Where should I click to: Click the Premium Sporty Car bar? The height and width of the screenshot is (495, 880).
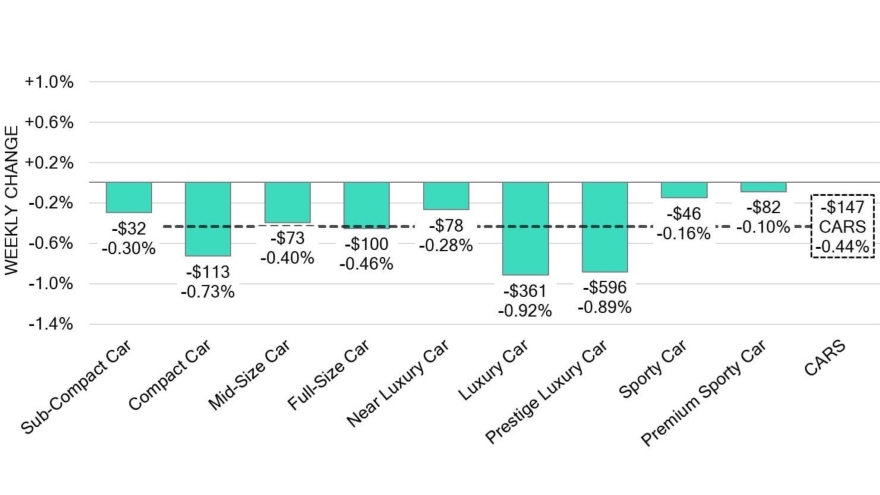click(x=763, y=187)
